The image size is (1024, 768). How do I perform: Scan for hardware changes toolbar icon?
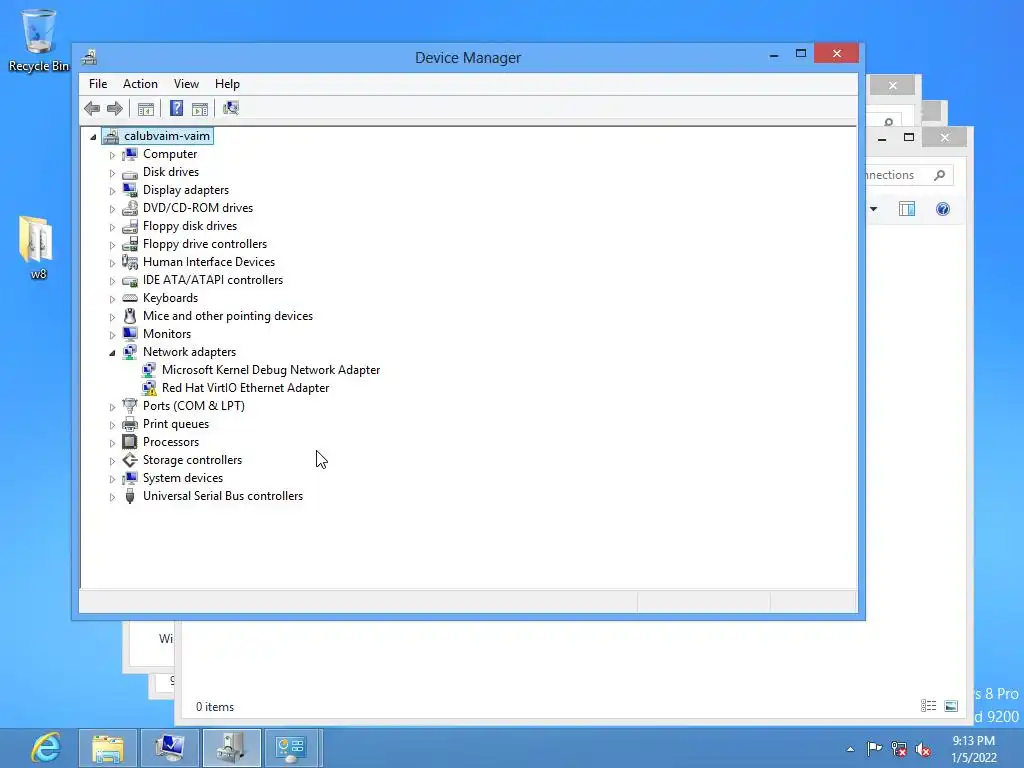click(x=231, y=108)
